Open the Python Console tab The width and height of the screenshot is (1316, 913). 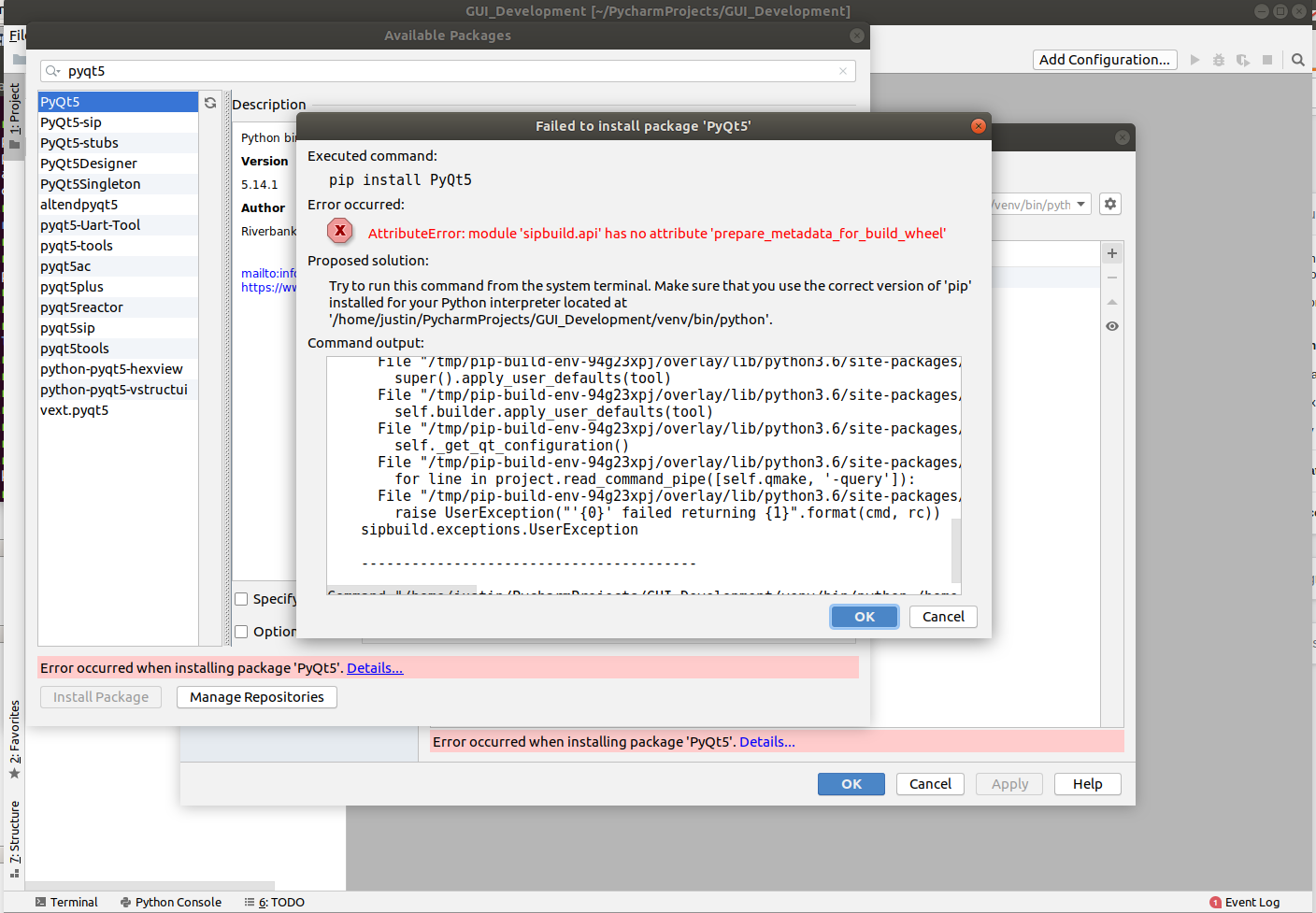point(171,902)
